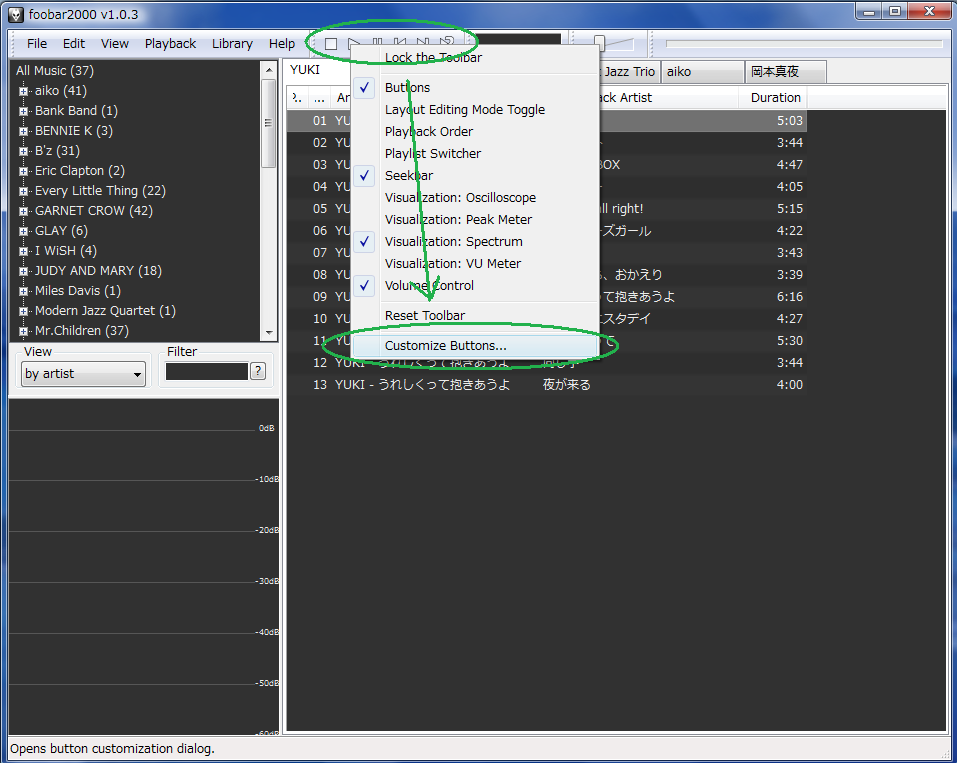Click the Duration column header
This screenshot has width=957, height=763.
click(x=773, y=98)
